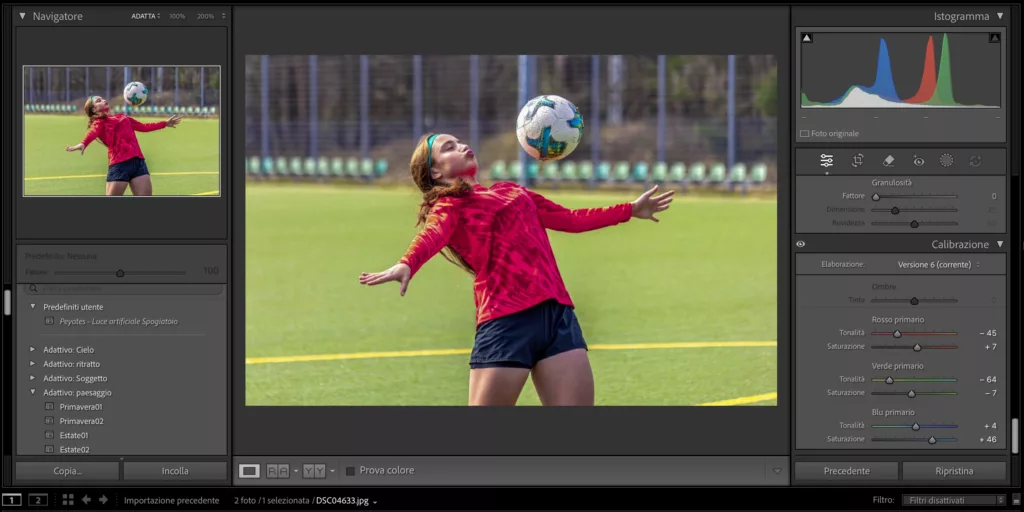Click Blu primario Saturazione slider handle
The image size is (1024, 512).
coord(932,440)
